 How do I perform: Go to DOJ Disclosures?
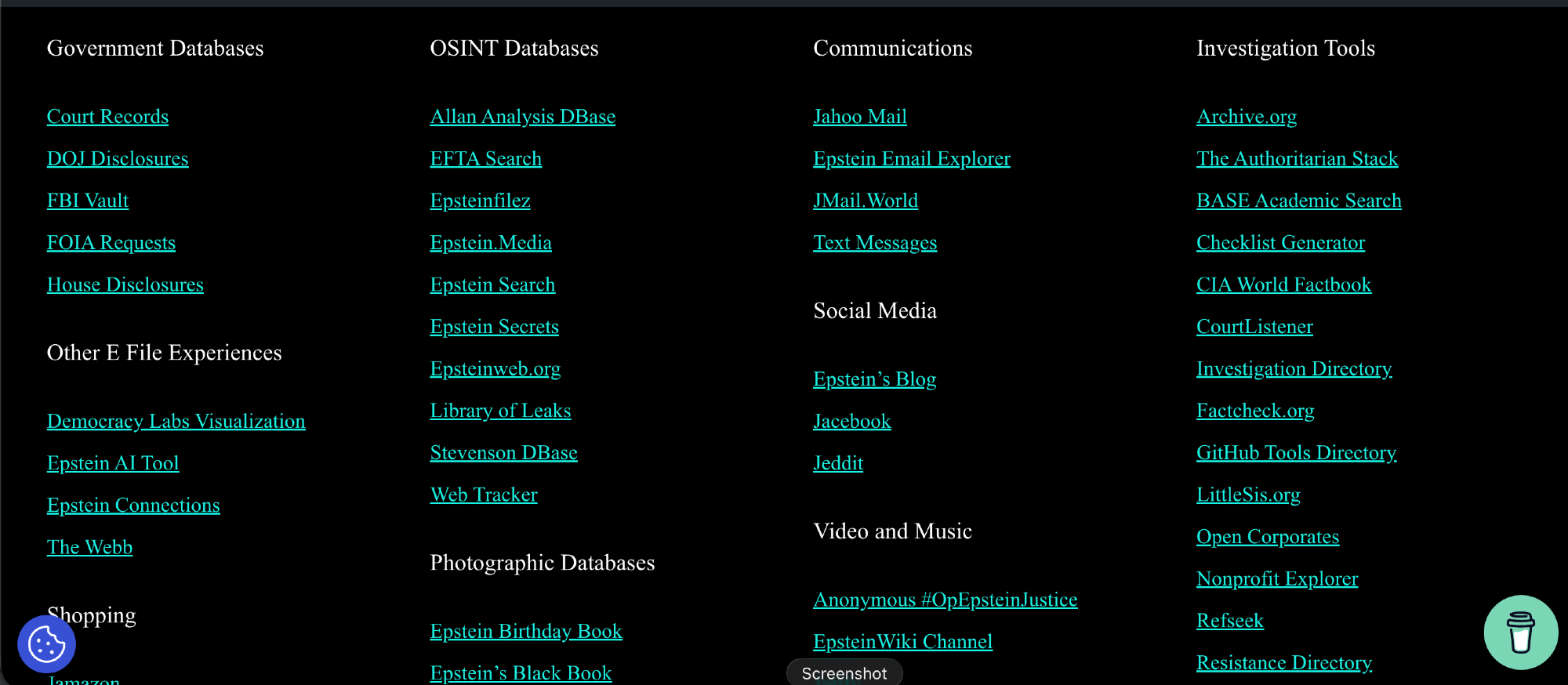(118, 159)
